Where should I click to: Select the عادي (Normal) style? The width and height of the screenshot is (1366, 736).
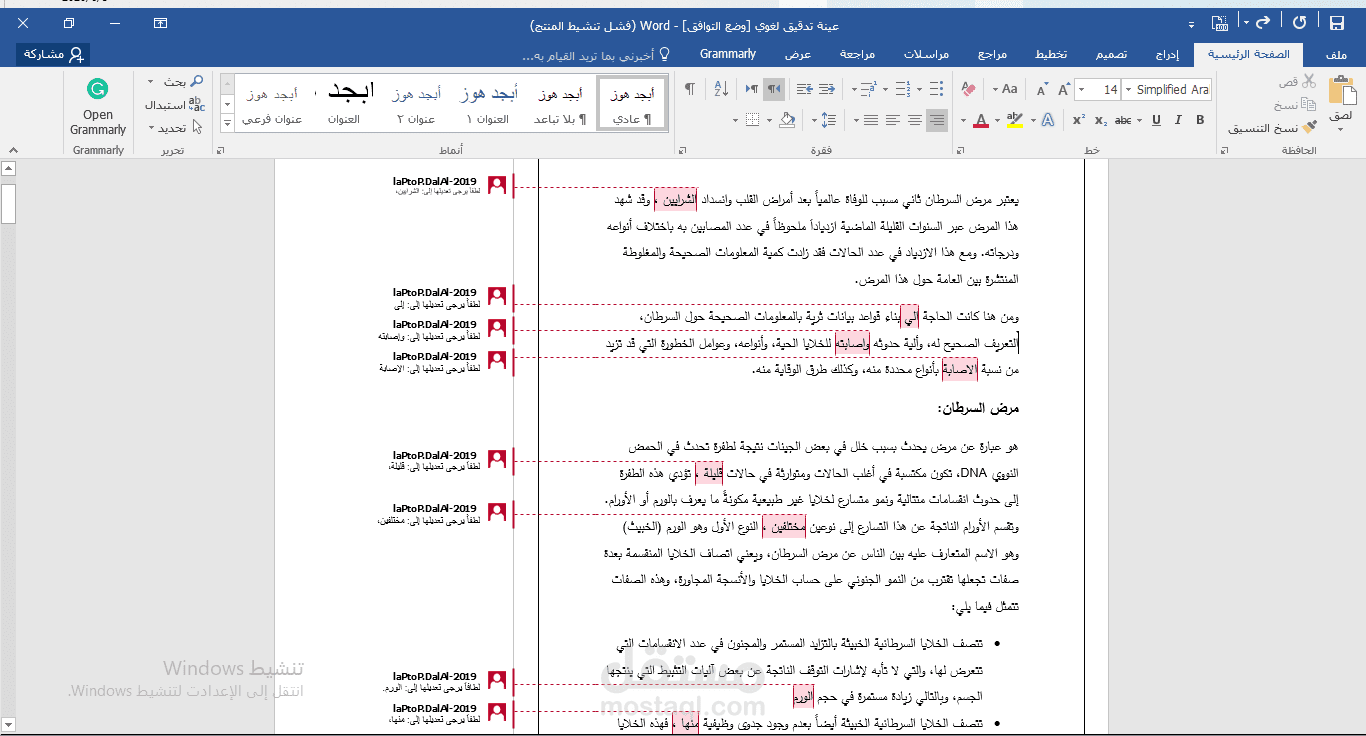(x=632, y=104)
